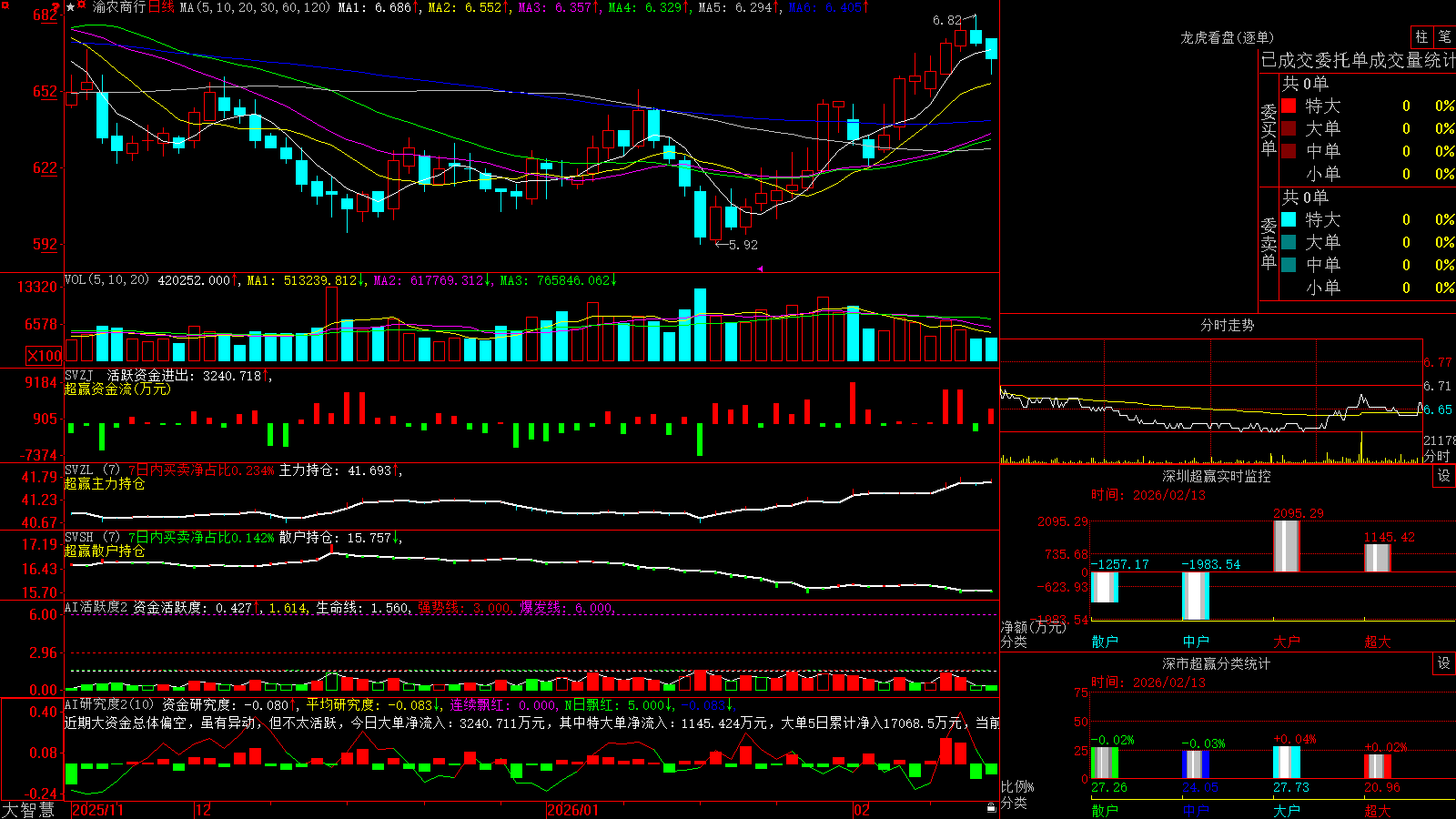Screen dimensions: 1456x819
Task: Click the small magenta arrow marker below the candles
Action: tap(760, 268)
